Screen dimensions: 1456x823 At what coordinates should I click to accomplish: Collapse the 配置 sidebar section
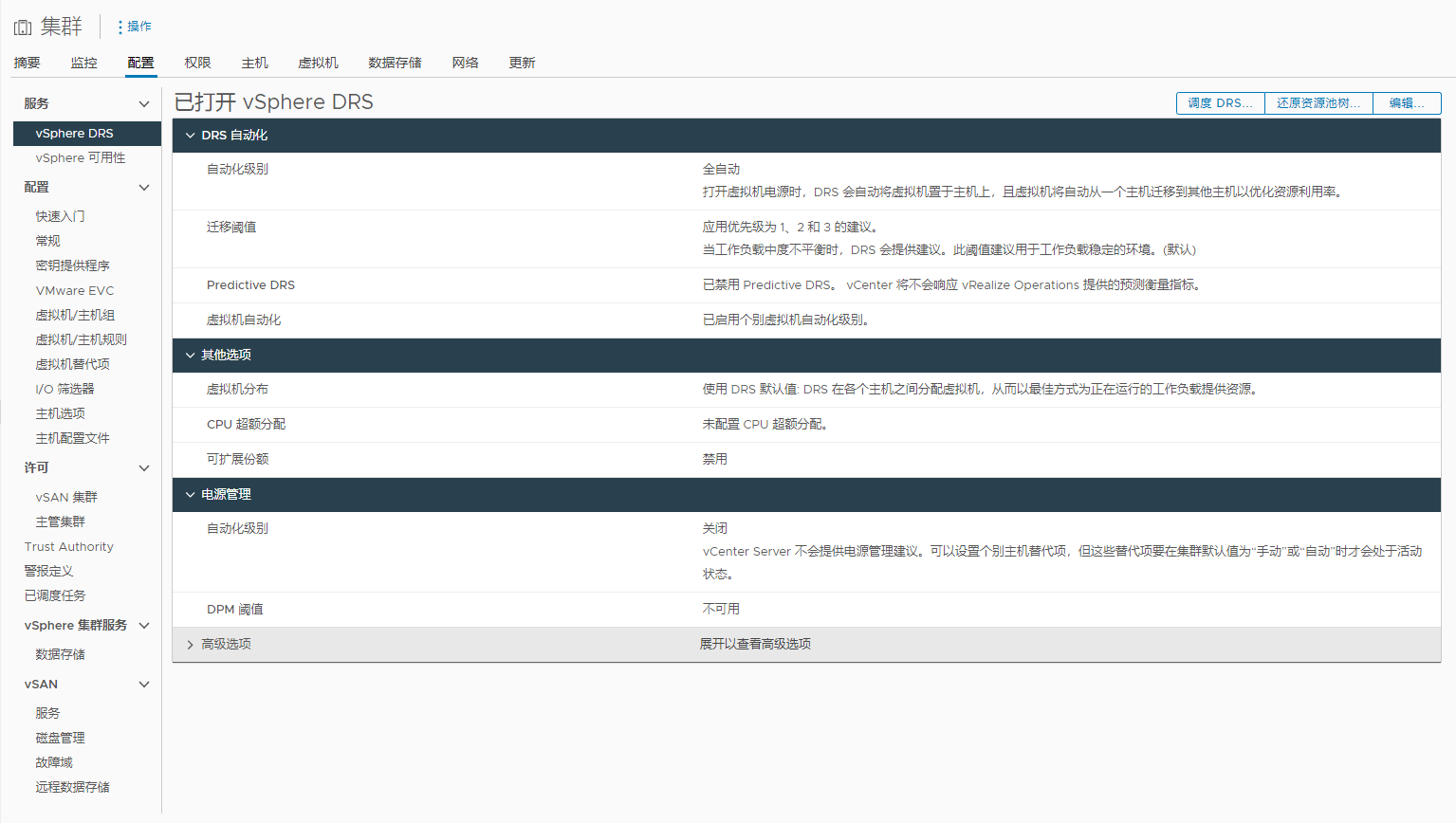coord(144,188)
